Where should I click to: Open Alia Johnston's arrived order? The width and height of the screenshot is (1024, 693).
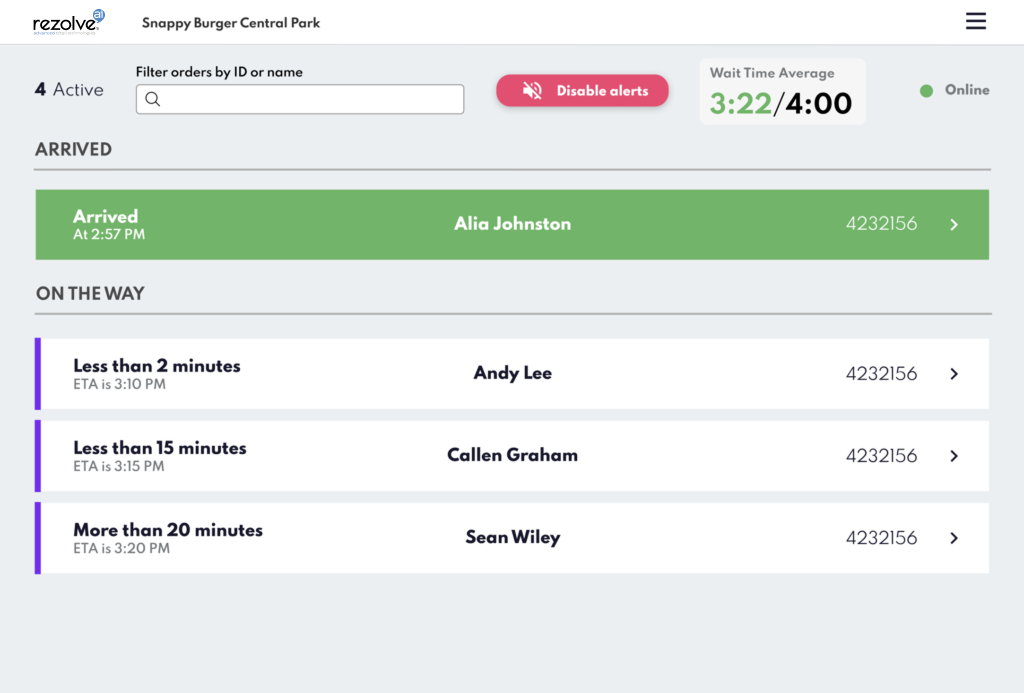pos(512,224)
